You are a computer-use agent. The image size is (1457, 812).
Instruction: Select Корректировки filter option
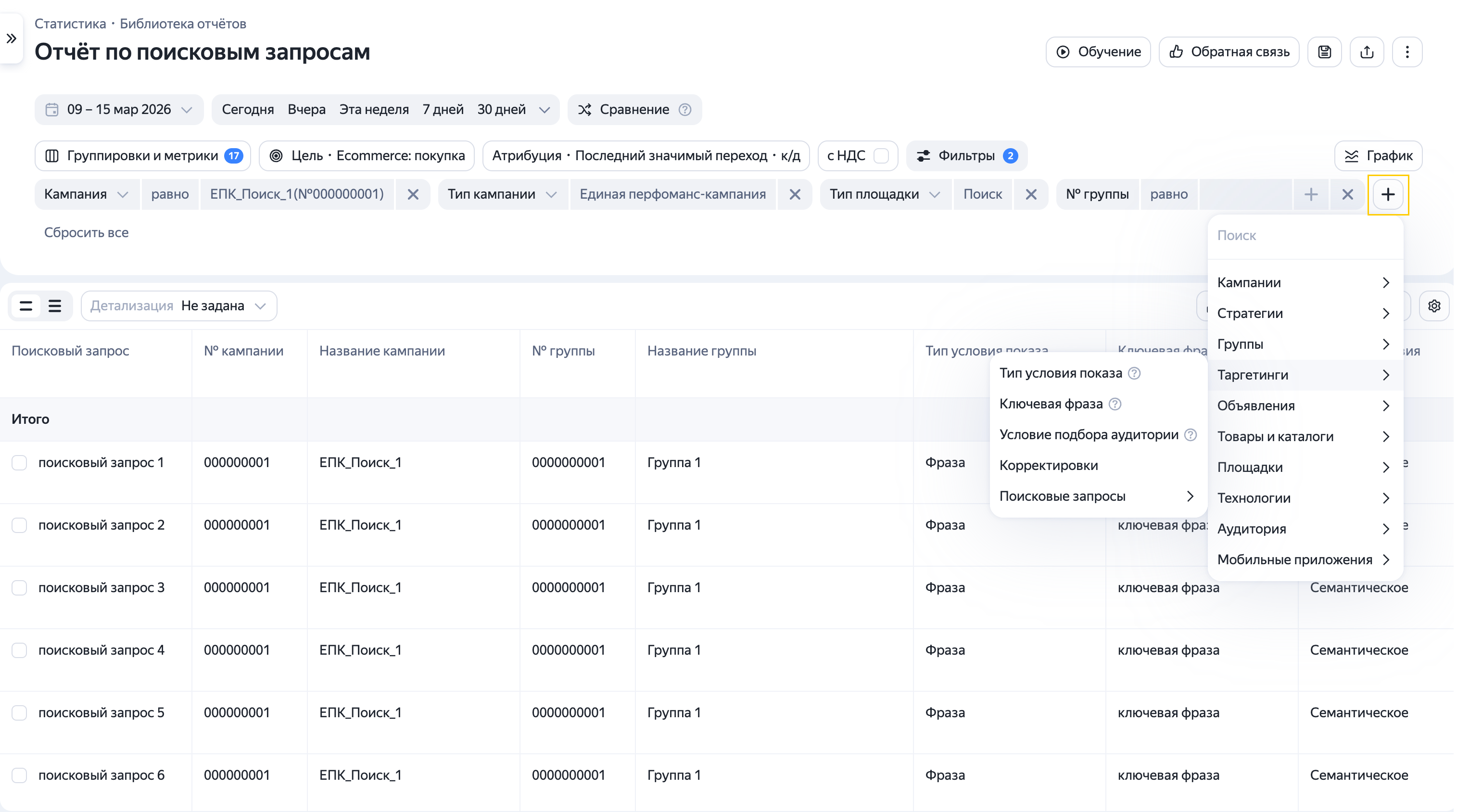[1098, 465]
